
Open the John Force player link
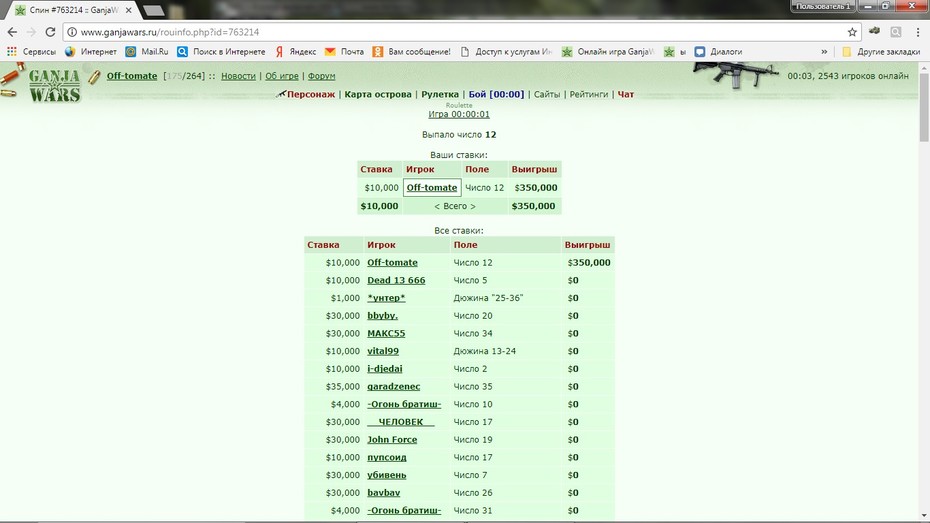click(x=392, y=440)
